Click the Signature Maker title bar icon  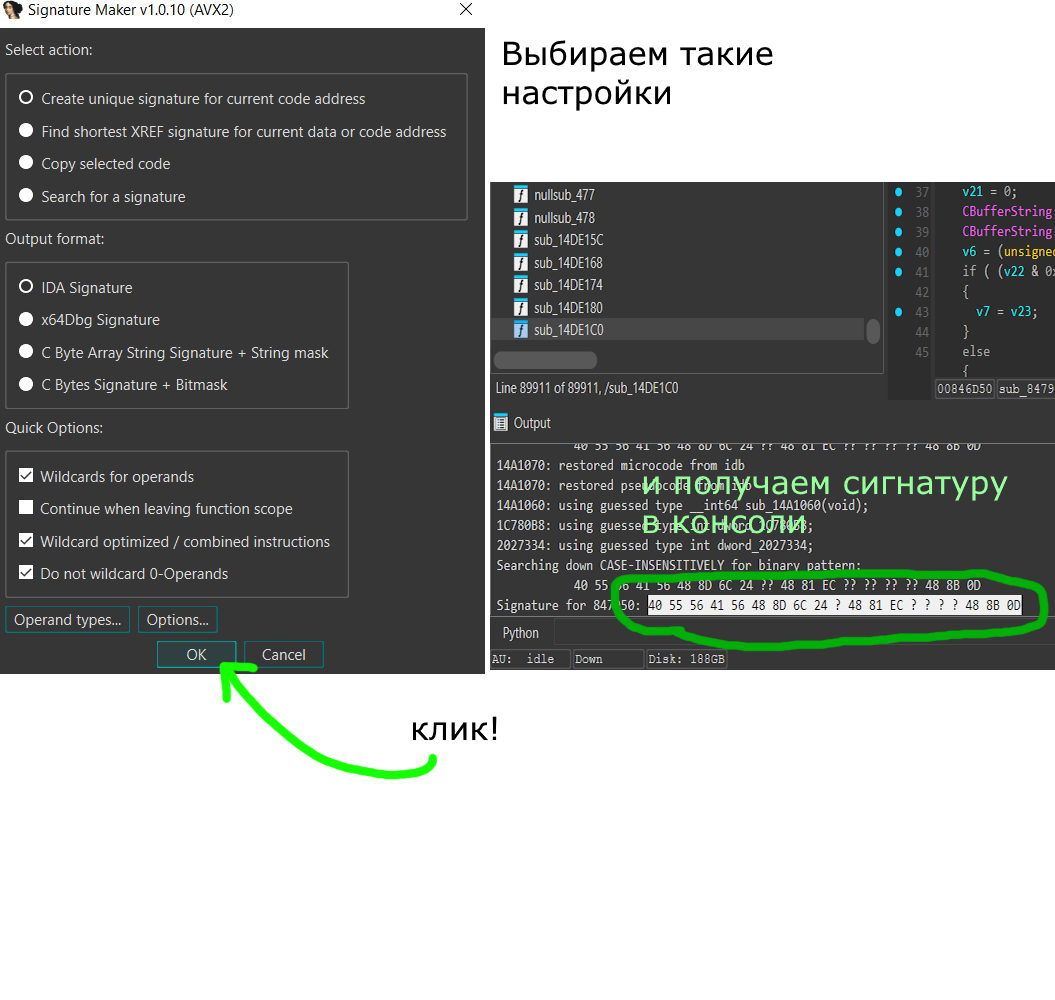[x=12, y=9]
